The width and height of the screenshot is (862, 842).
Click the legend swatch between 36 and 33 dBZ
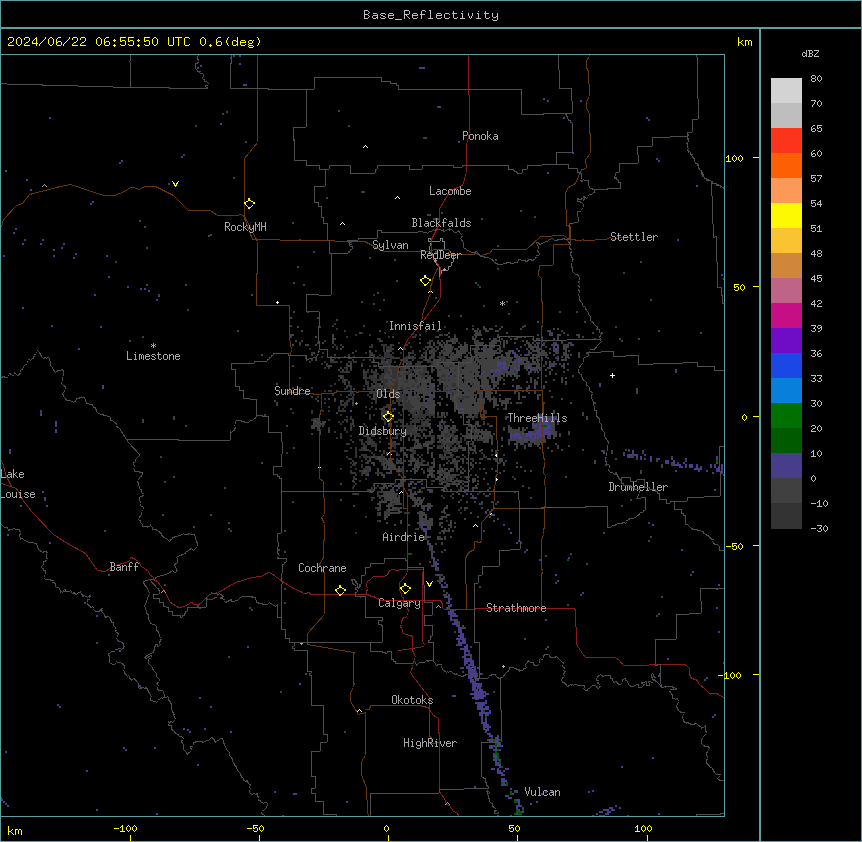(x=786, y=365)
